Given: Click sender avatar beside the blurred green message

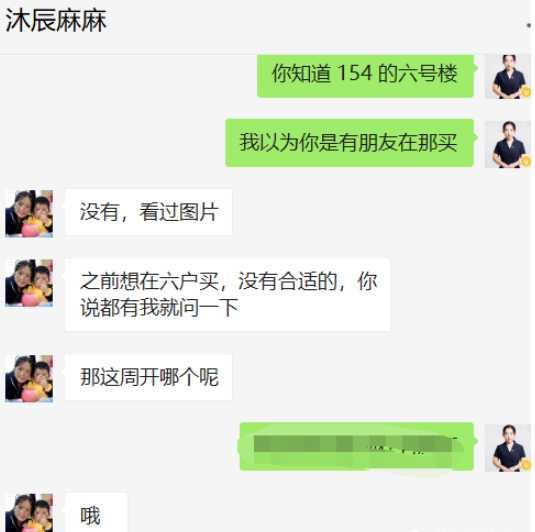Looking at the screenshot, I should 508,448.
